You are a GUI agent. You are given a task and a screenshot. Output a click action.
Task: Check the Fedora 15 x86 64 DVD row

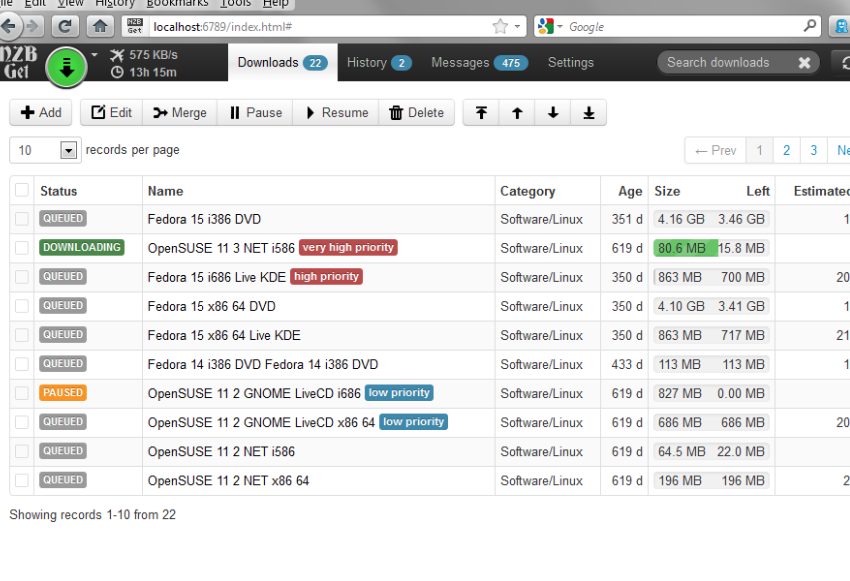[x=22, y=306]
